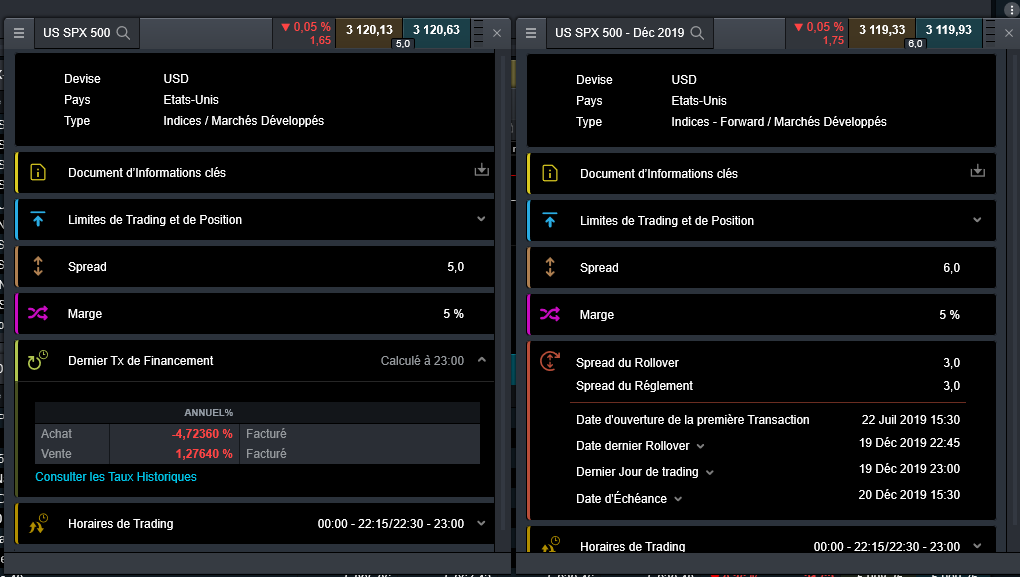Click blue limits arrow icon in Déc 2019 panel
This screenshot has width=1020, height=577.
[550, 221]
